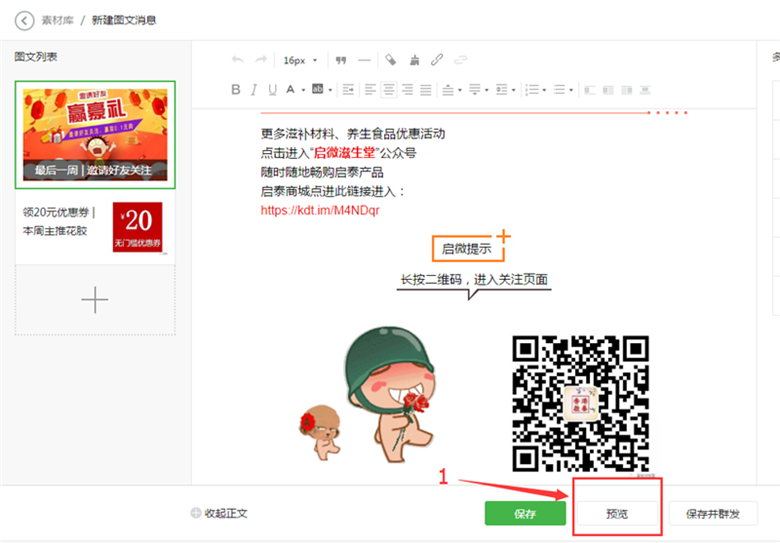Open the https://kdt.im/M4NDqr link
Image resolution: width=780 pixels, height=543 pixels.
pos(320,210)
